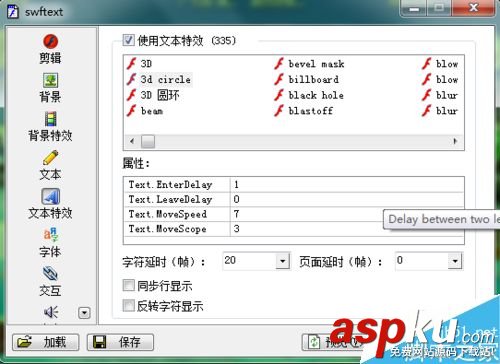
Task: Click the flash icon beside 3d circle
Action: click(132, 79)
